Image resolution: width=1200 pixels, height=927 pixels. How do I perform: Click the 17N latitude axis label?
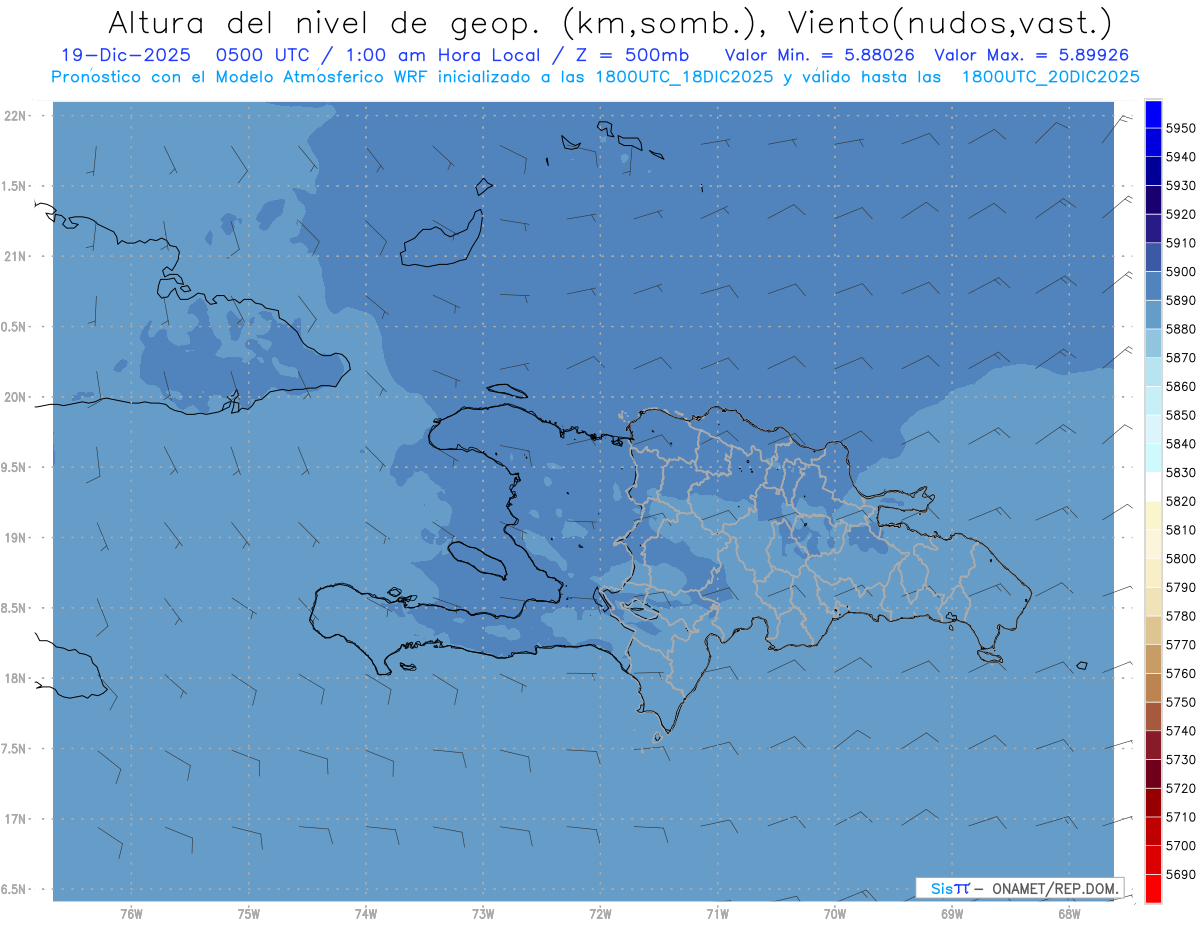click(x=16, y=819)
